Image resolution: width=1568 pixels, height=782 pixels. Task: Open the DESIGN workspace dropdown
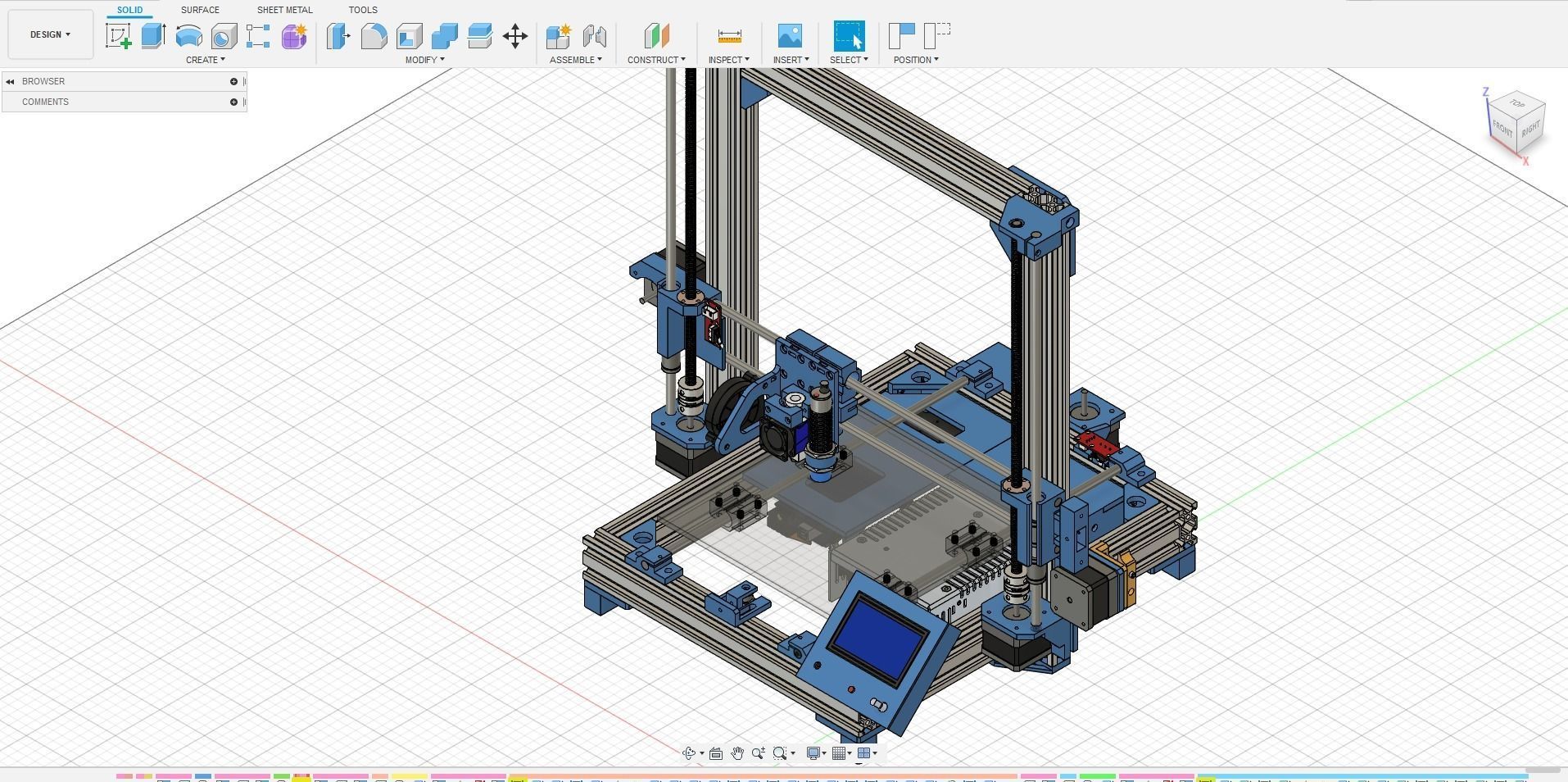(x=50, y=34)
